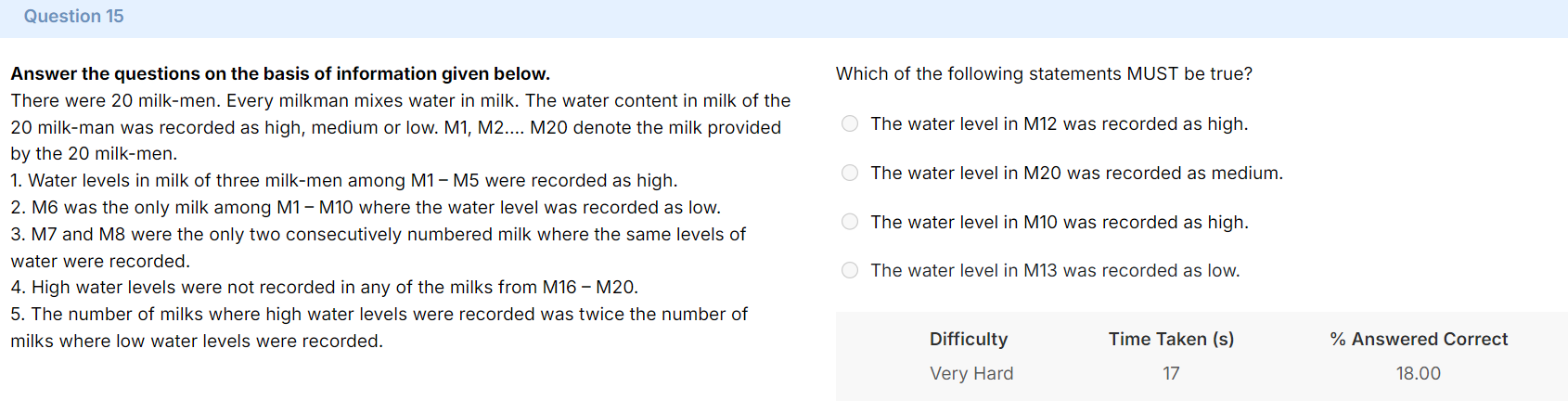This screenshot has height=413, width=1568.
Task: Select the M20 recorded as medium radio button
Action: (850, 173)
